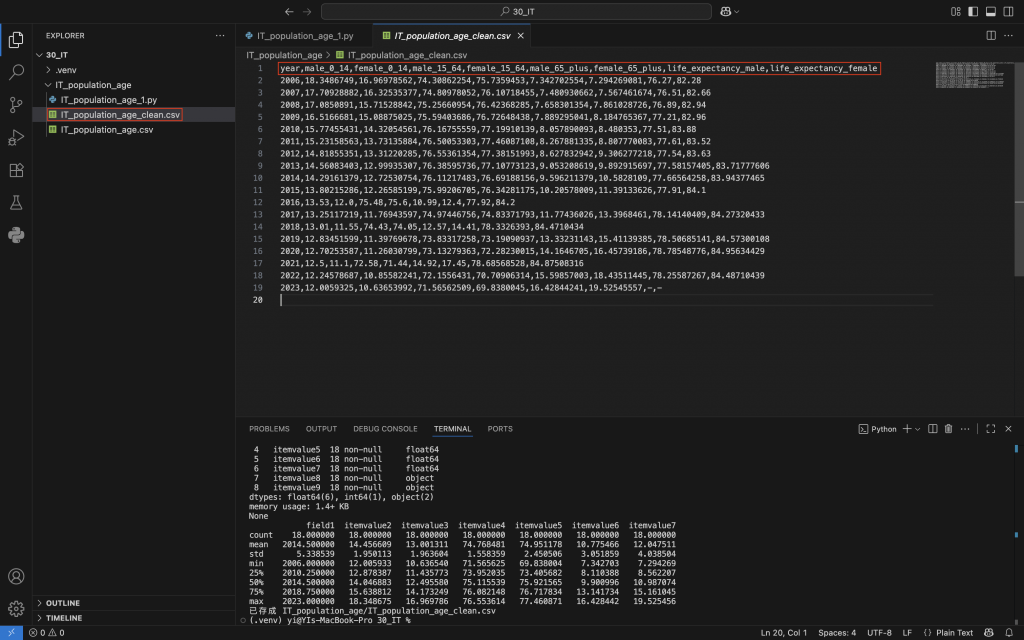Image resolution: width=1024 pixels, height=640 pixels.
Task: Open the remote window indicator
Action: (x=11, y=632)
